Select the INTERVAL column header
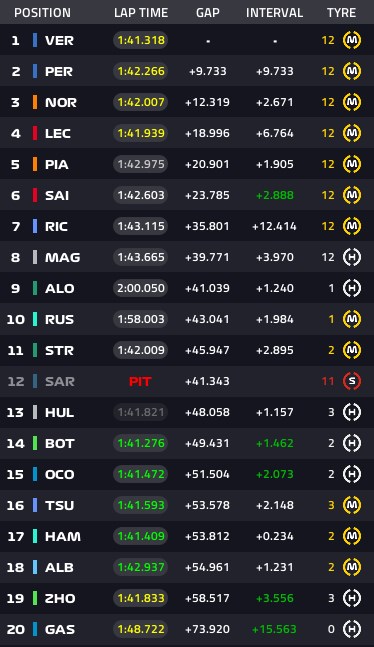The height and width of the screenshot is (647, 374). click(275, 13)
